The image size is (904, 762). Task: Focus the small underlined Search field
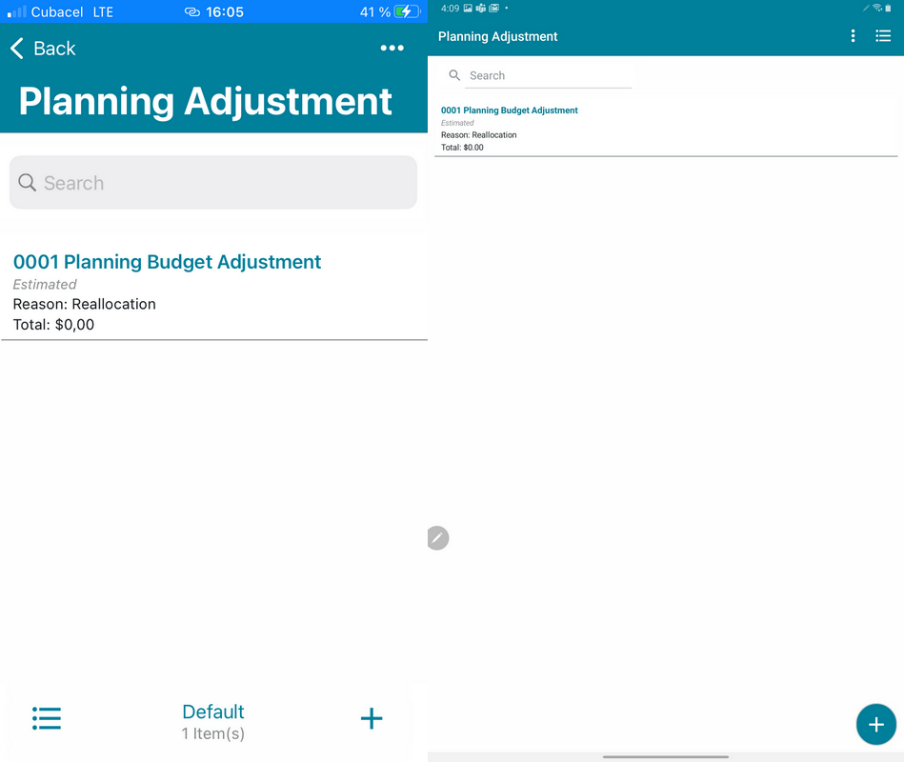548,76
